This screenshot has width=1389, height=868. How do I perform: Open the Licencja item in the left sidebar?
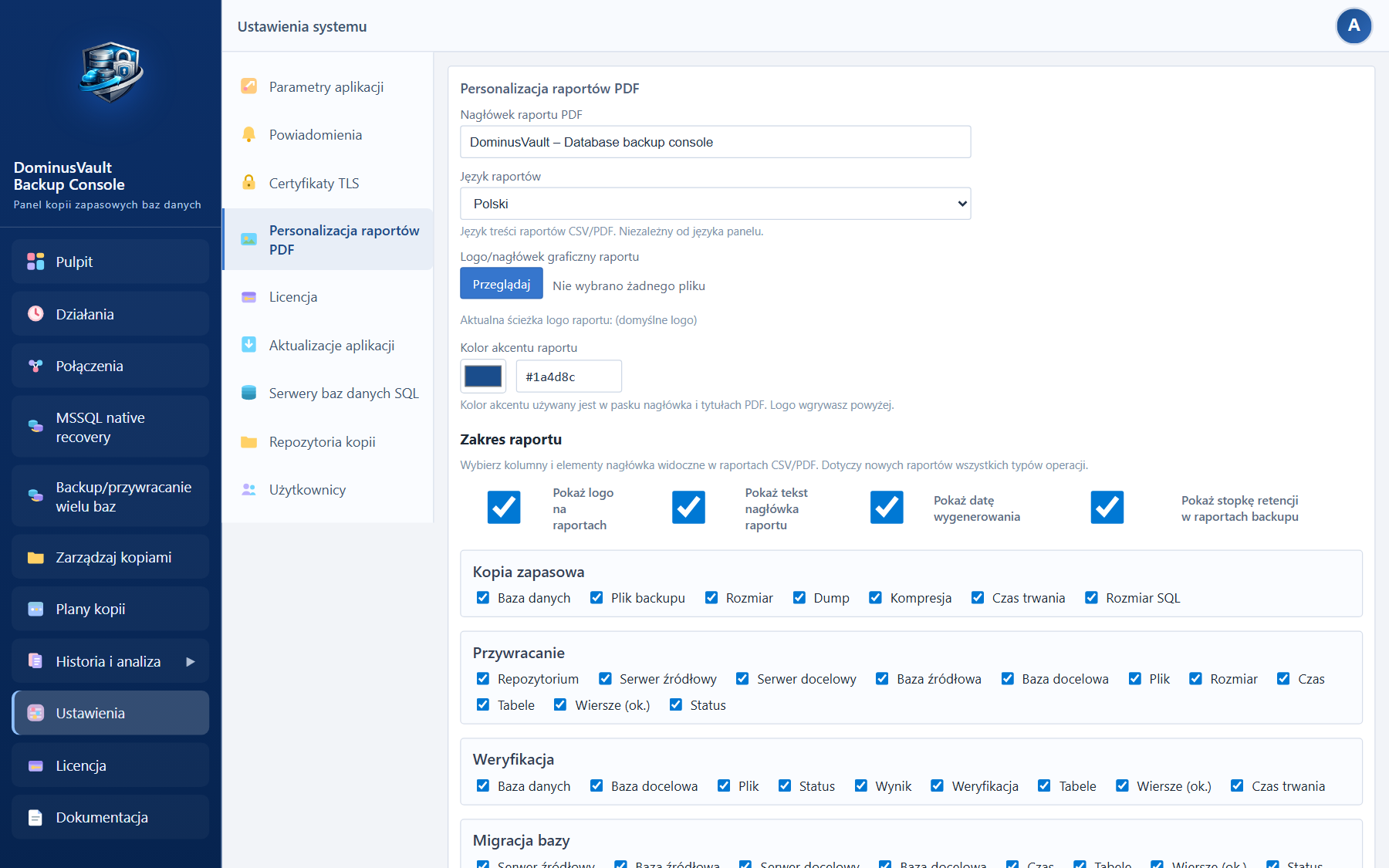point(110,765)
